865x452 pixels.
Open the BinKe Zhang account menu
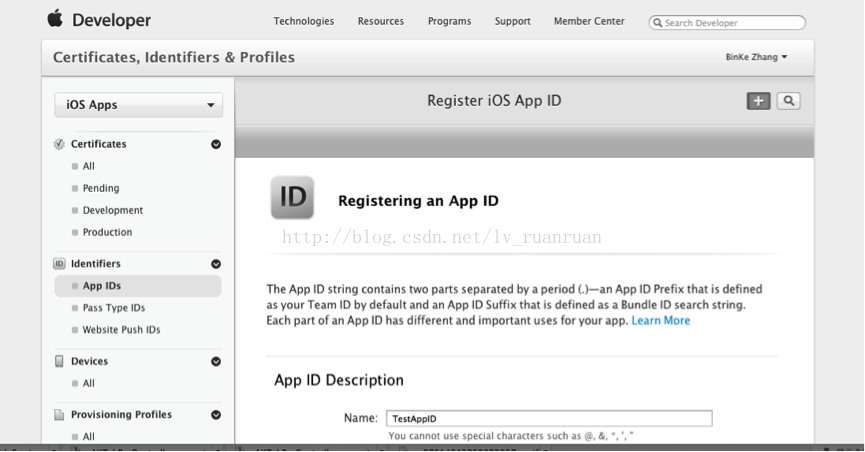coord(756,57)
